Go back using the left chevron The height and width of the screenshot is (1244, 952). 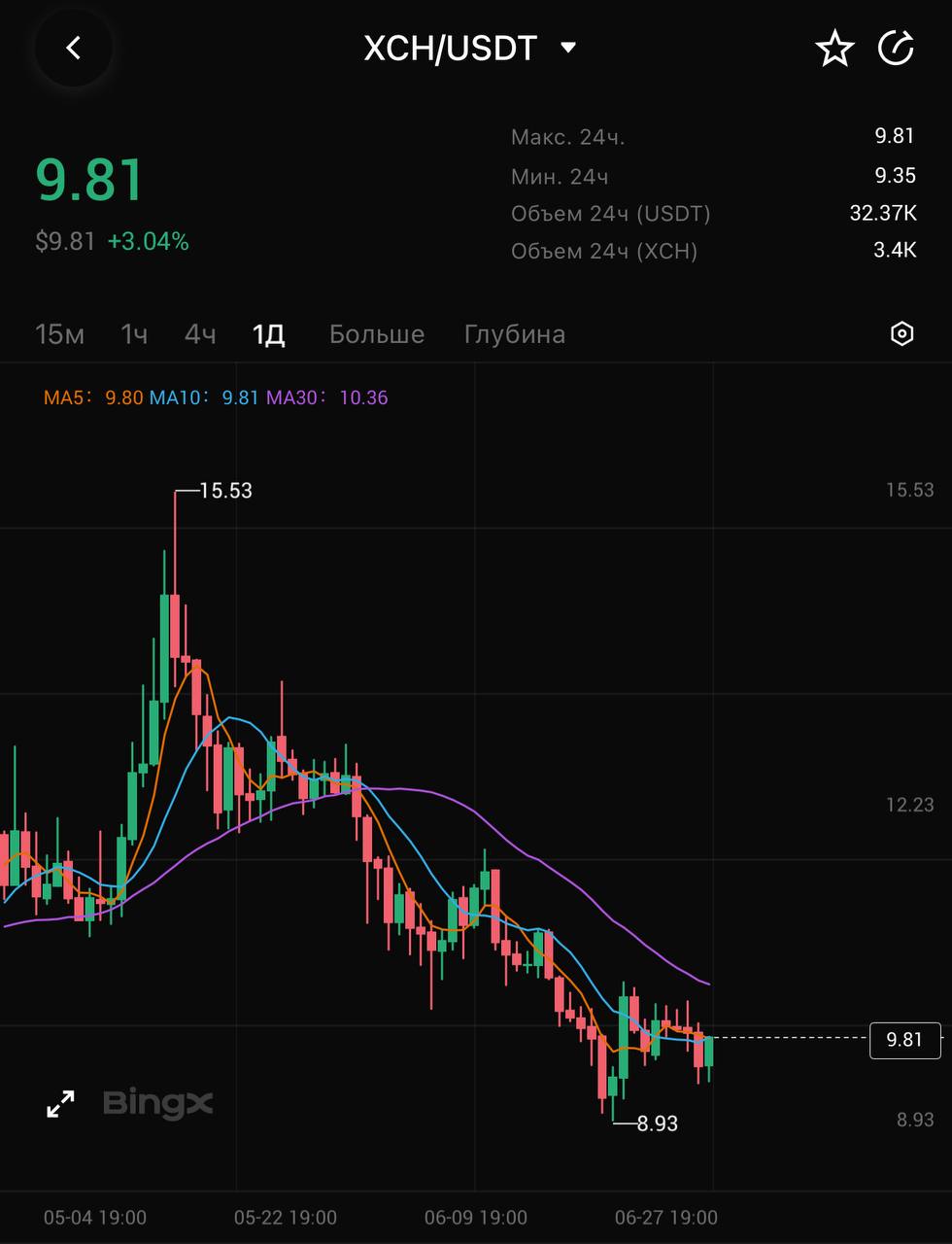[x=74, y=48]
